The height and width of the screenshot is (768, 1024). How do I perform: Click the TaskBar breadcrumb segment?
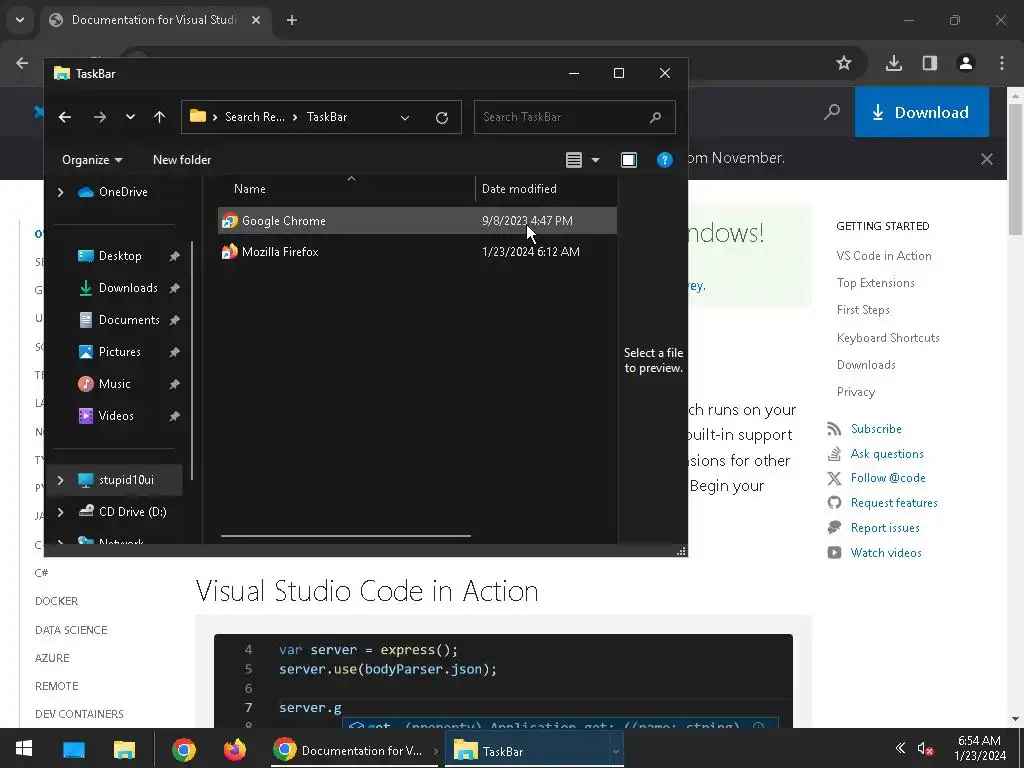pyautogui.click(x=327, y=117)
